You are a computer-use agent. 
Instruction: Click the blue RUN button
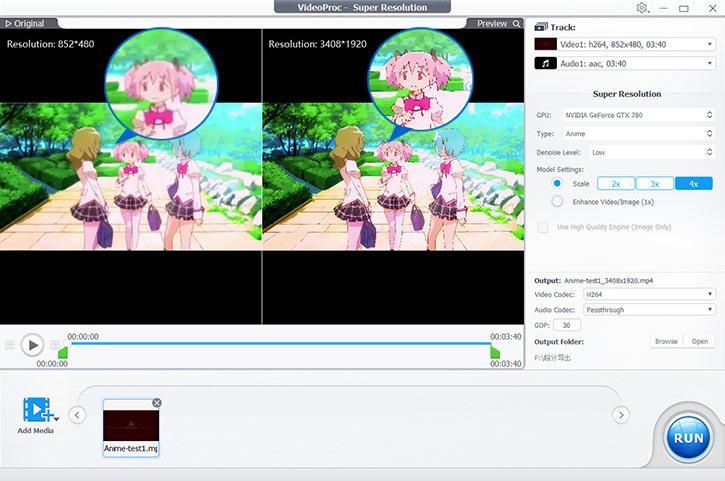(x=688, y=438)
